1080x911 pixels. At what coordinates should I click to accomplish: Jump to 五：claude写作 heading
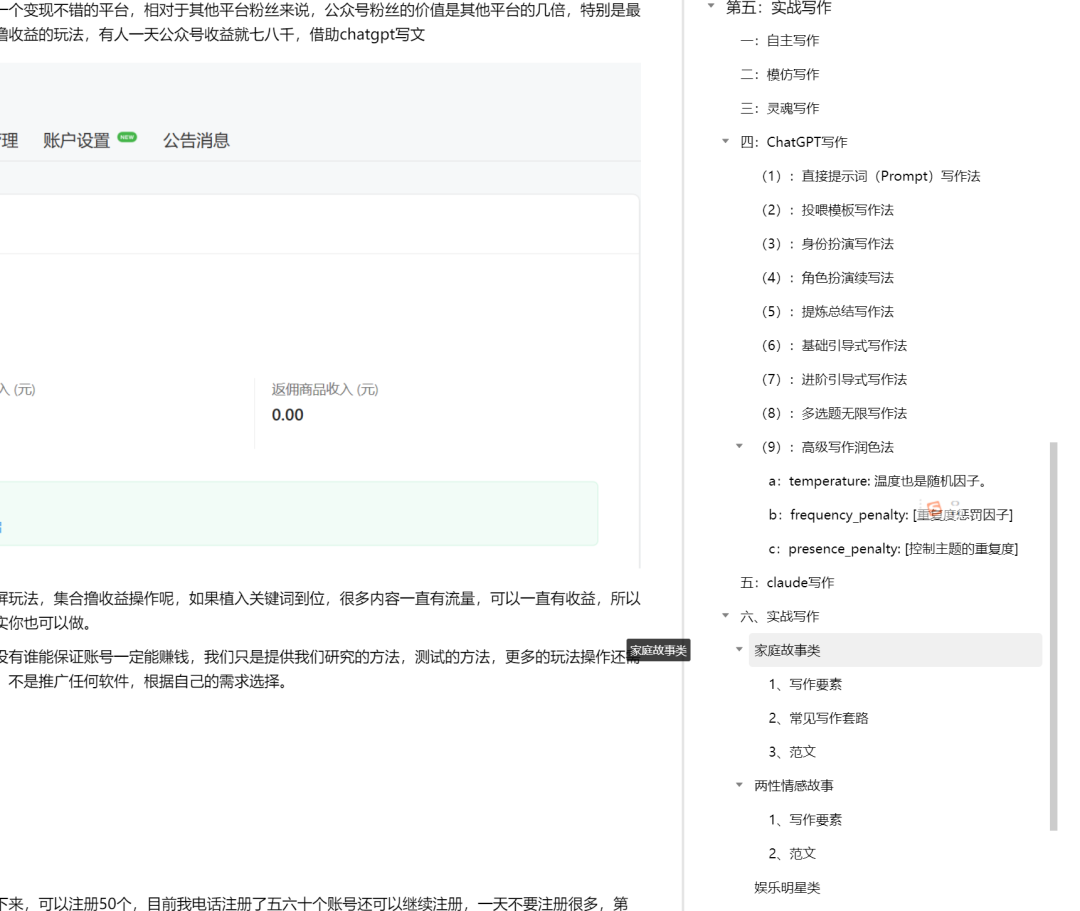tap(786, 583)
